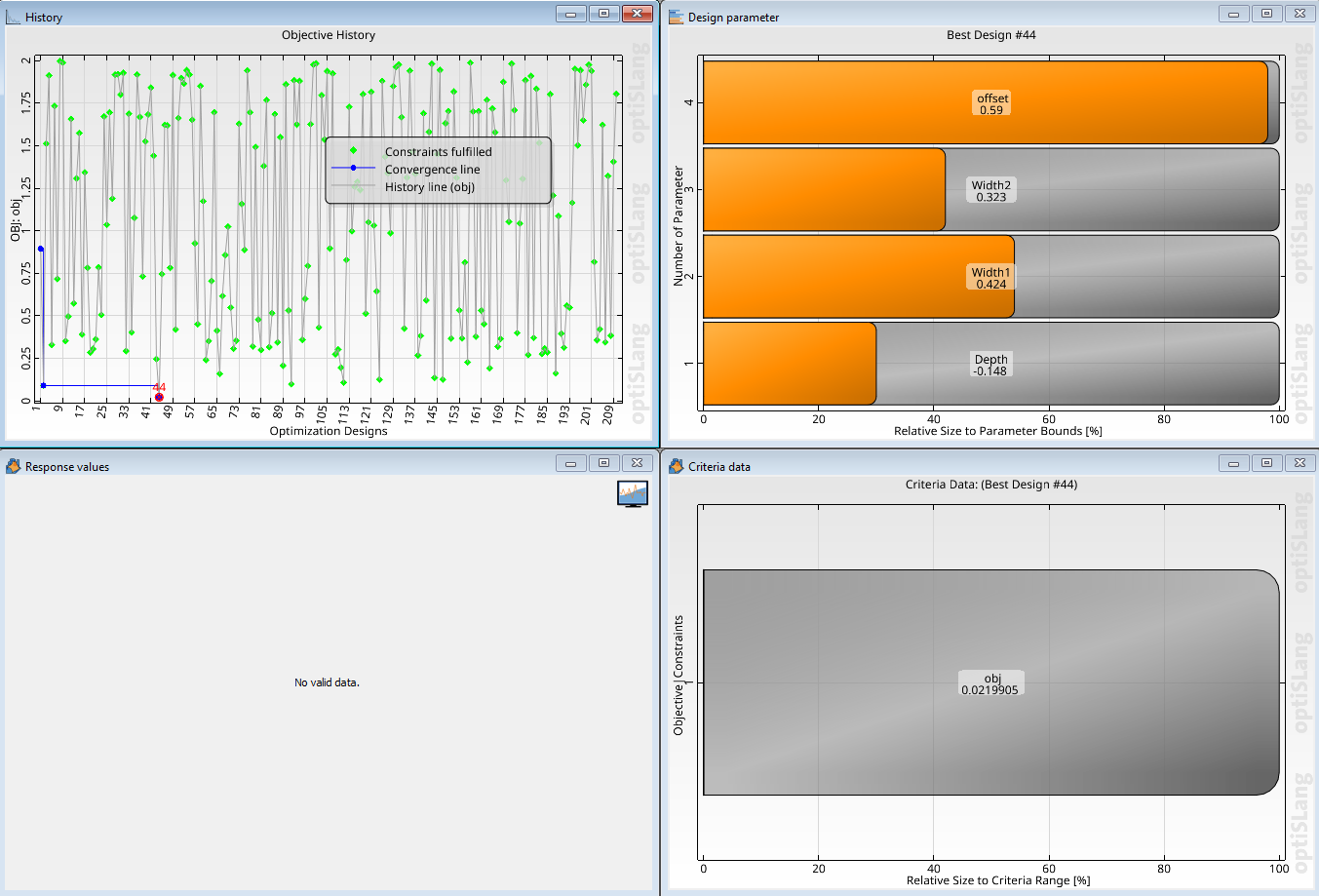Maximize the History window
The height and width of the screenshot is (896, 1319).
click(x=603, y=14)
